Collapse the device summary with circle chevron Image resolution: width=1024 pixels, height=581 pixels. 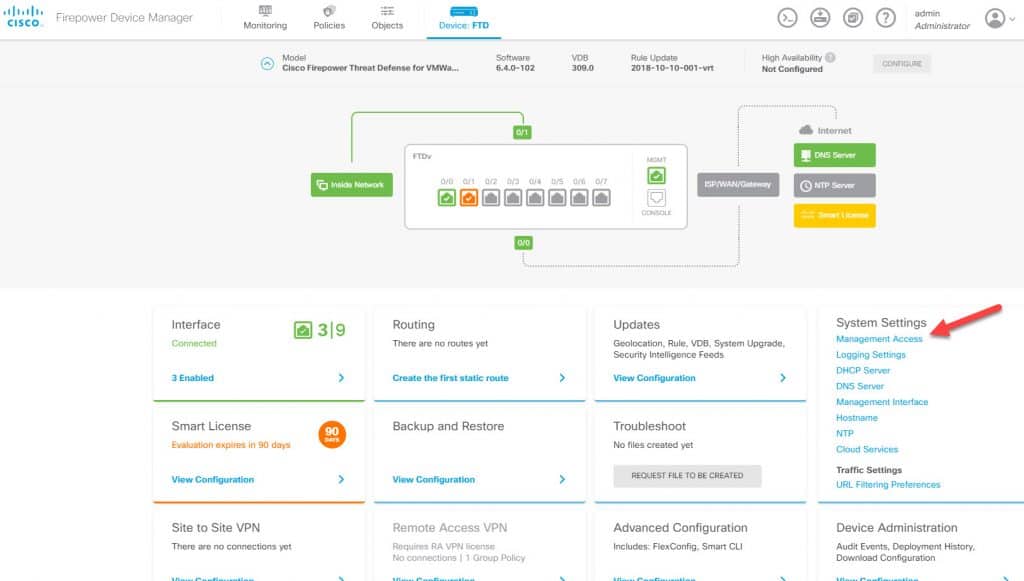pos(267,63)
